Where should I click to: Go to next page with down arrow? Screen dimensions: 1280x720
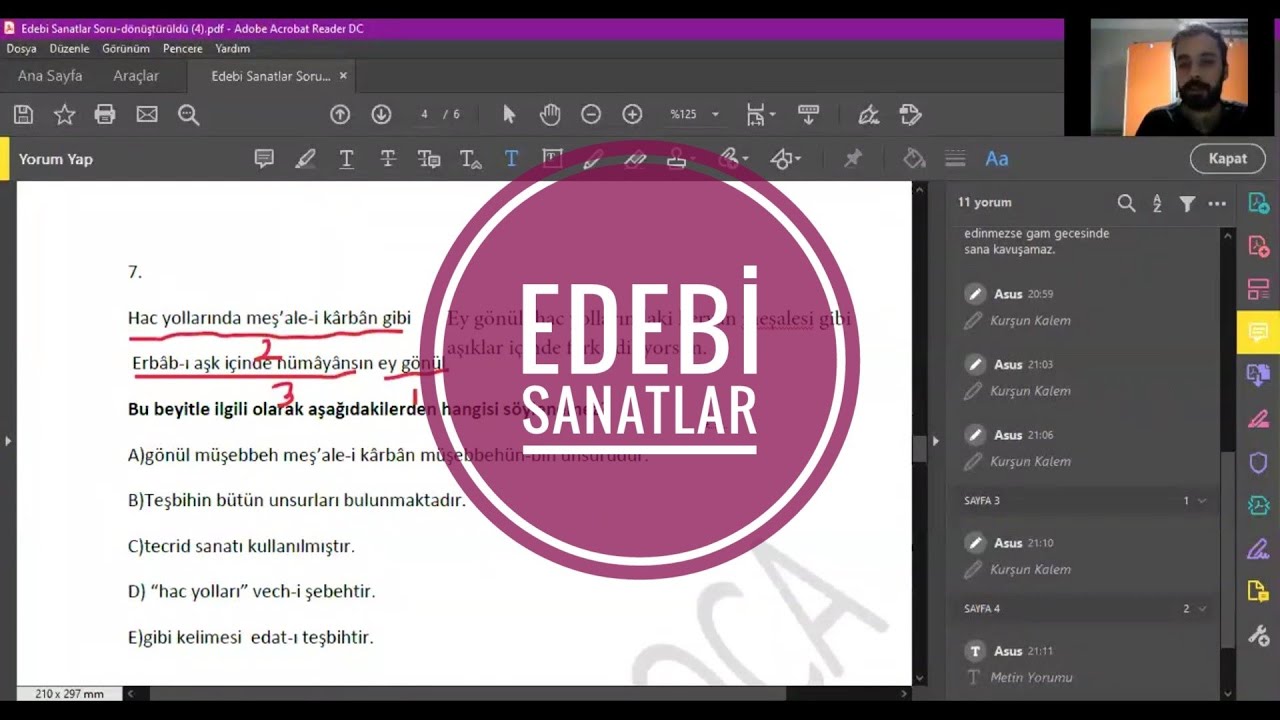[x=381, y=115]
